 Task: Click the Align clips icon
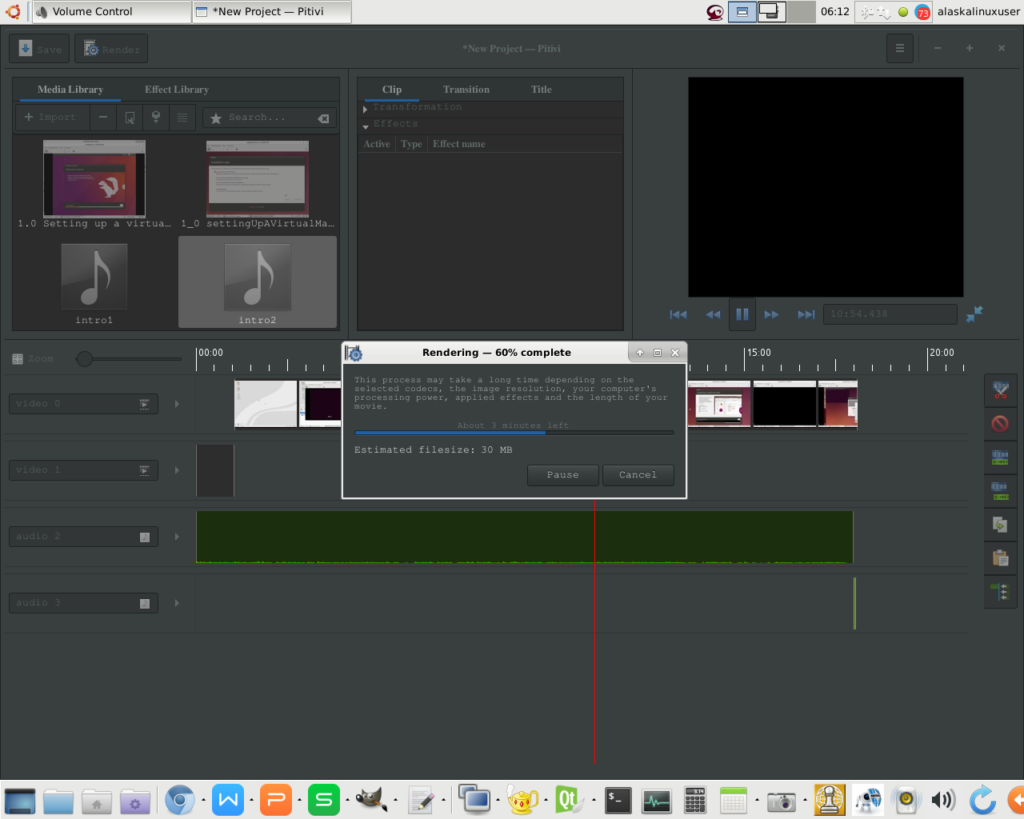pyautogui.click(x=999, y=592)
